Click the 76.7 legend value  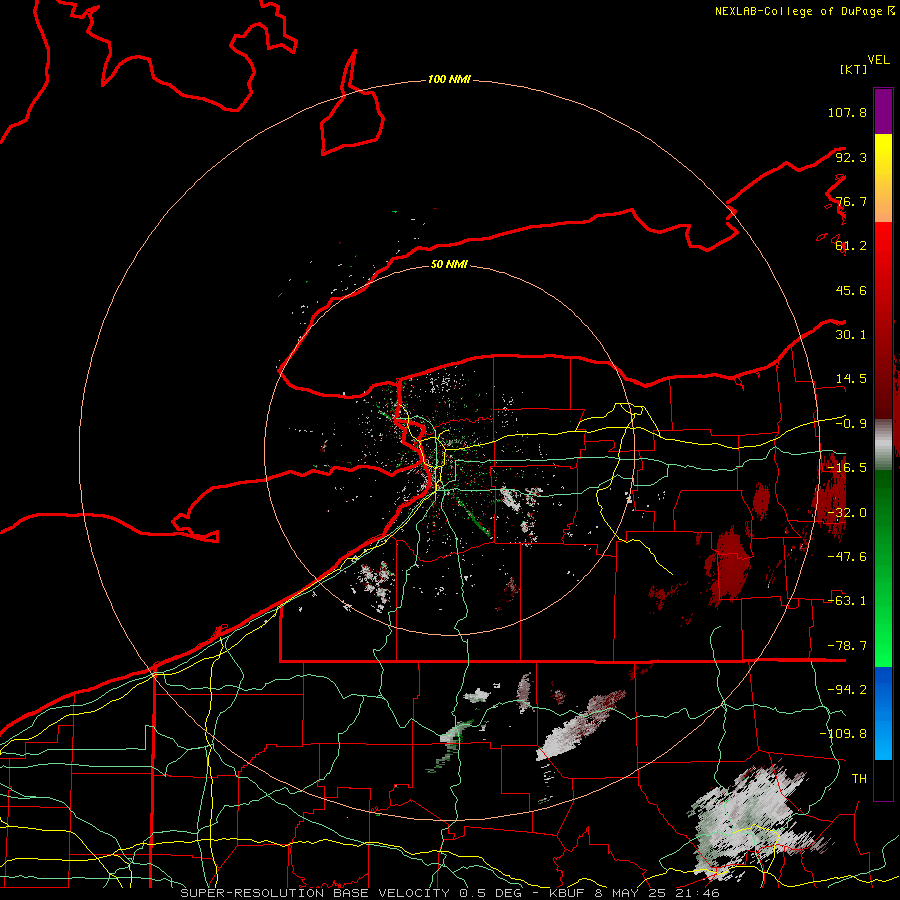(x=851, y=201)
